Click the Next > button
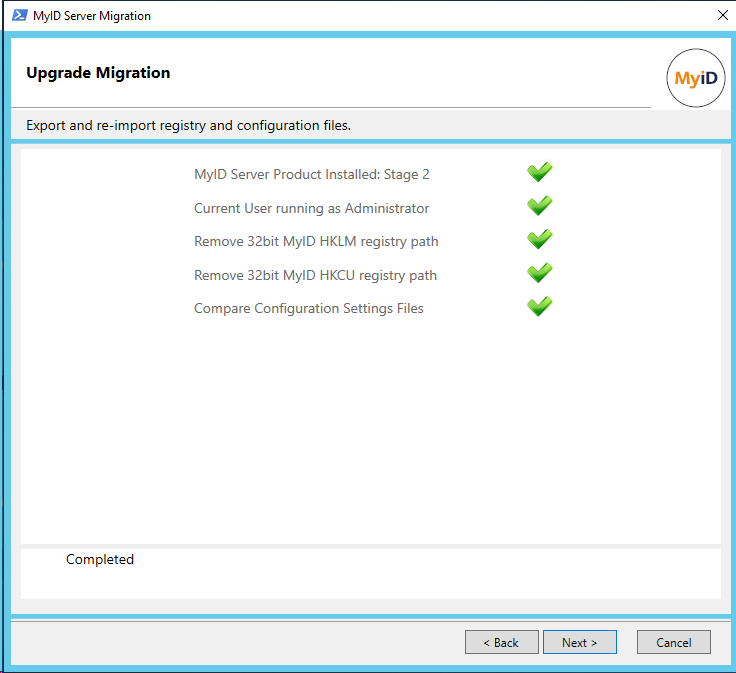Screen dimensions: 736x673 coord(580,642)
